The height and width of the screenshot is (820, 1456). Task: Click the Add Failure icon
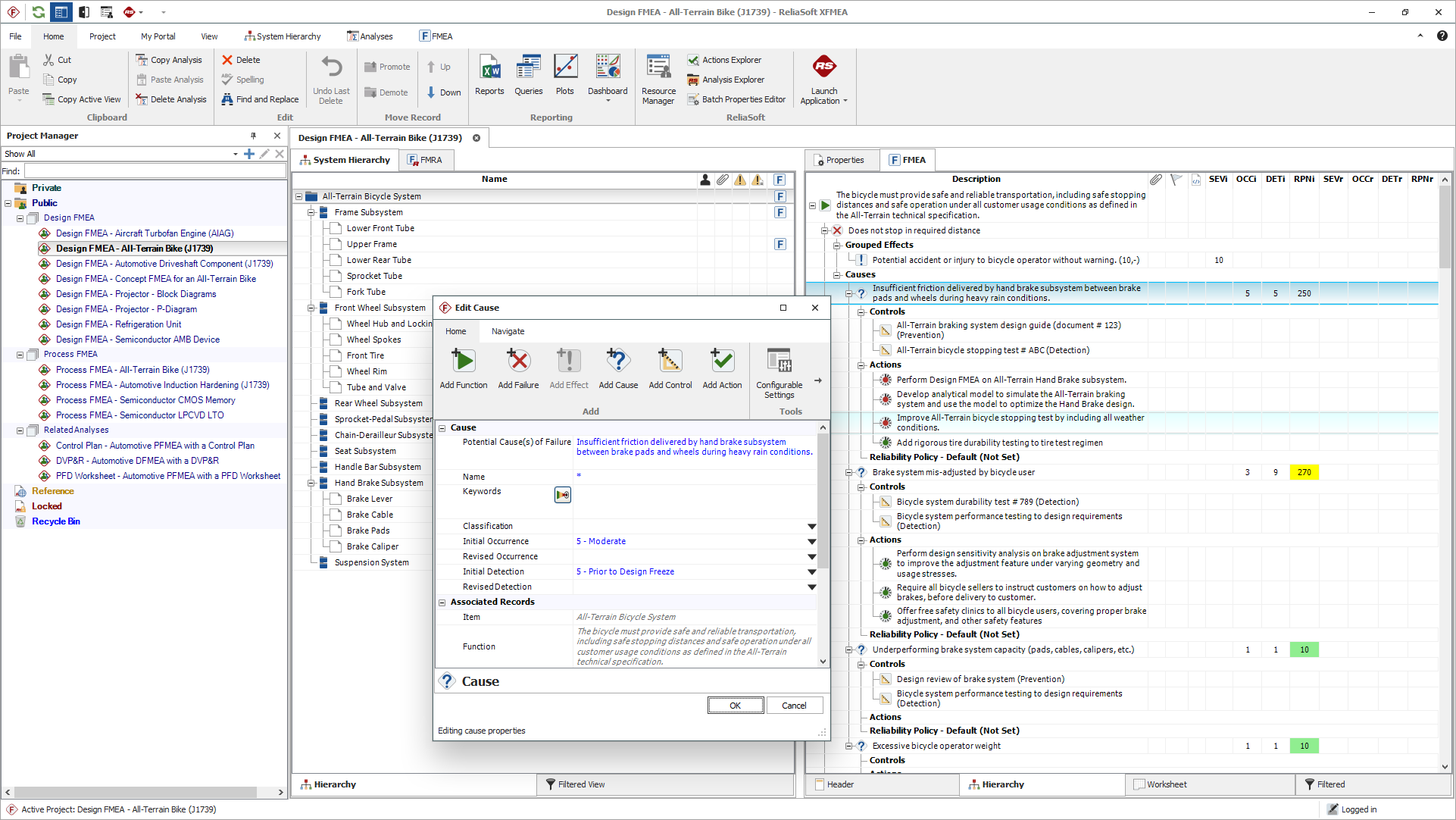[x=518, y=361]
